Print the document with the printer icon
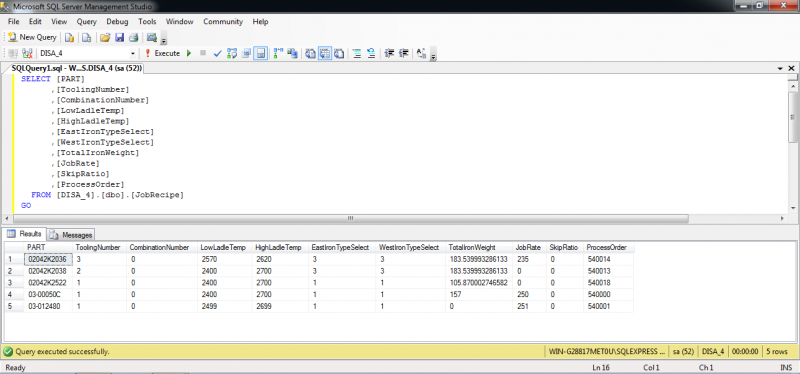 pos(134,37)
